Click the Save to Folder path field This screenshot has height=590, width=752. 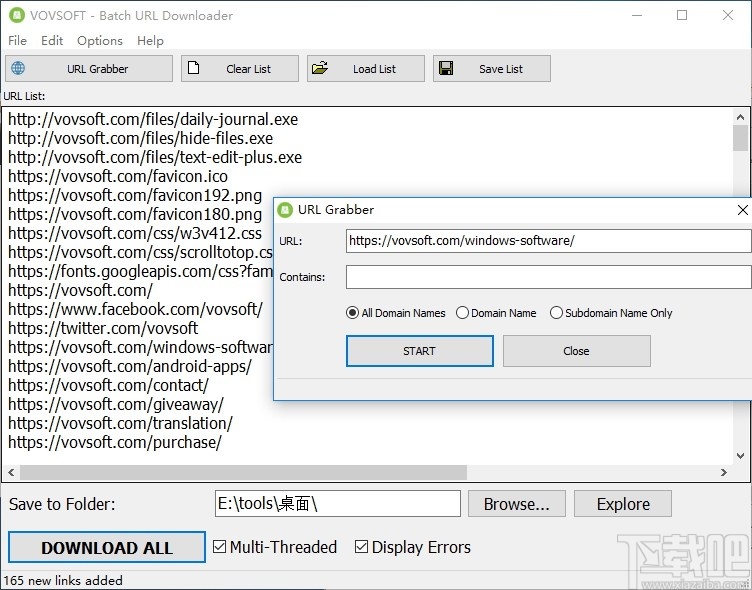[x=338, y=504]
